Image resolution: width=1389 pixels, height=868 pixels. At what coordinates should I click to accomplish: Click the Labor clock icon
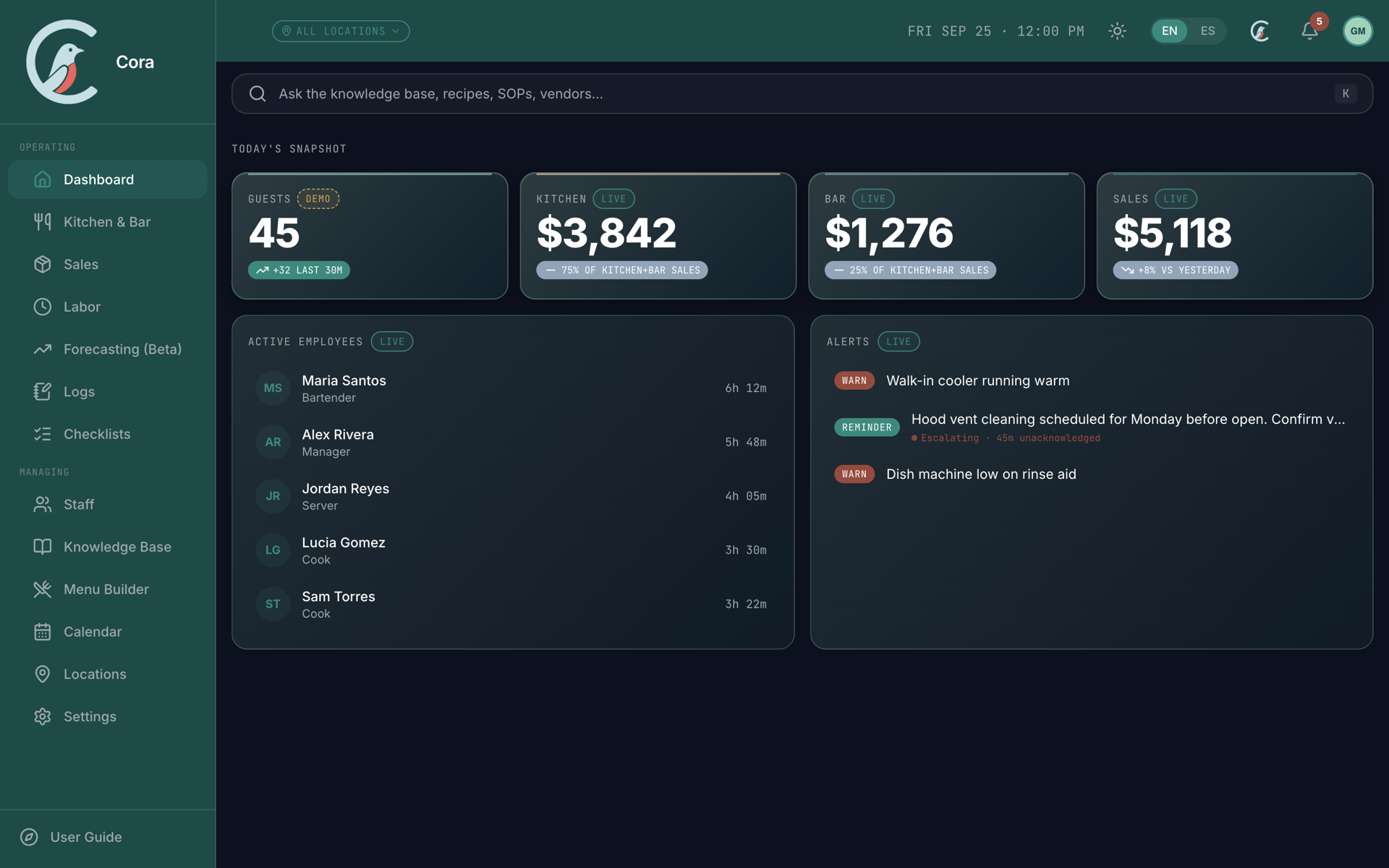43,307
